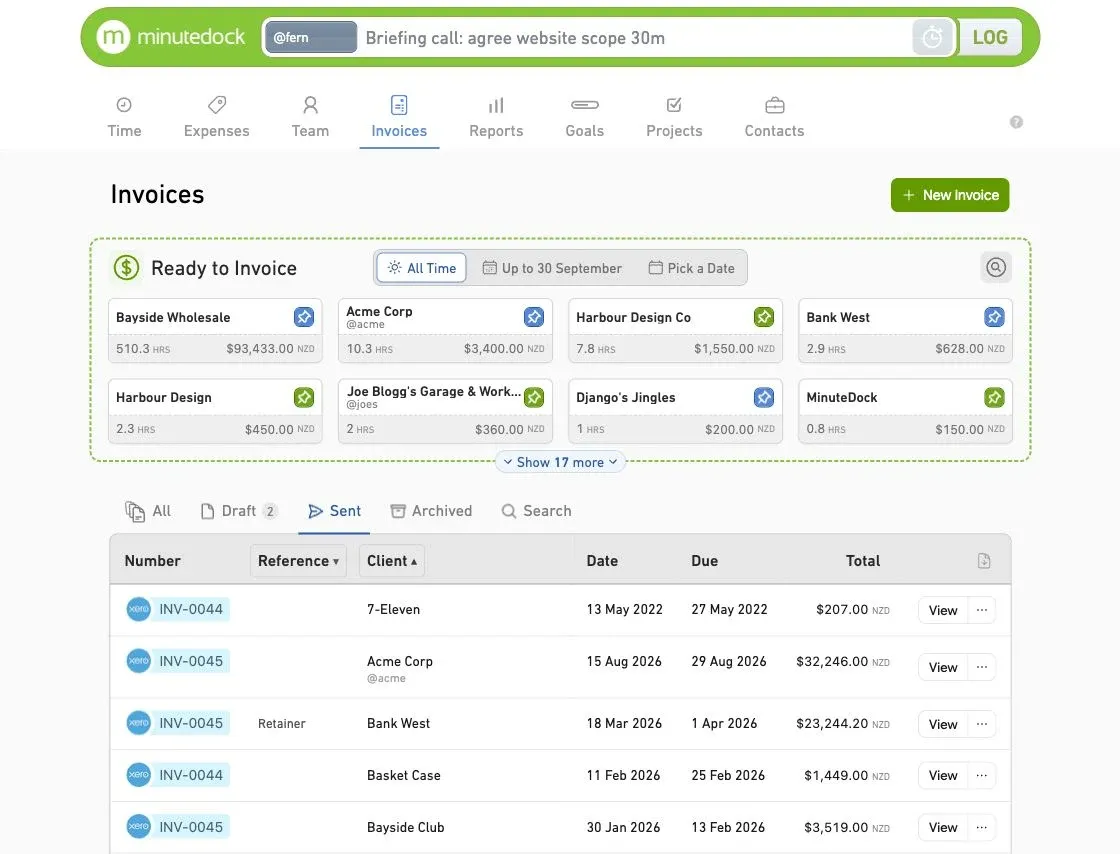This screenshot has width=1120, height=854.
Task: Open the help question mark icon
Action: (1016, 122)
